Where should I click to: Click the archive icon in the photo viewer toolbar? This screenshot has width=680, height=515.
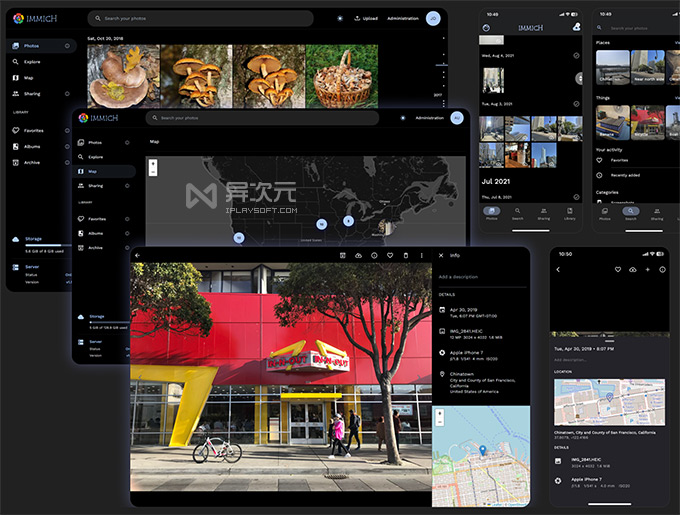343,255
